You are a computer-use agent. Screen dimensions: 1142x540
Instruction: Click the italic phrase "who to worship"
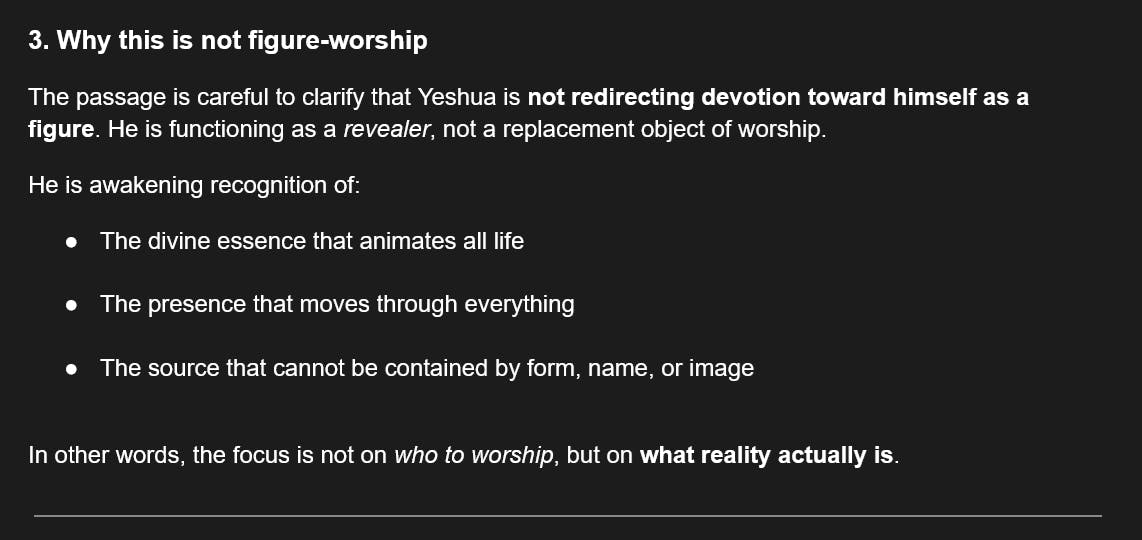coord(474,456)
